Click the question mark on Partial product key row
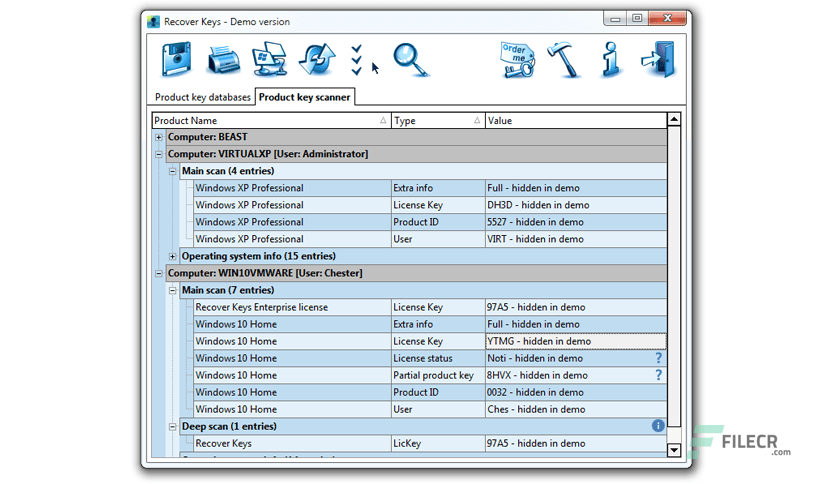 (658, 375)
